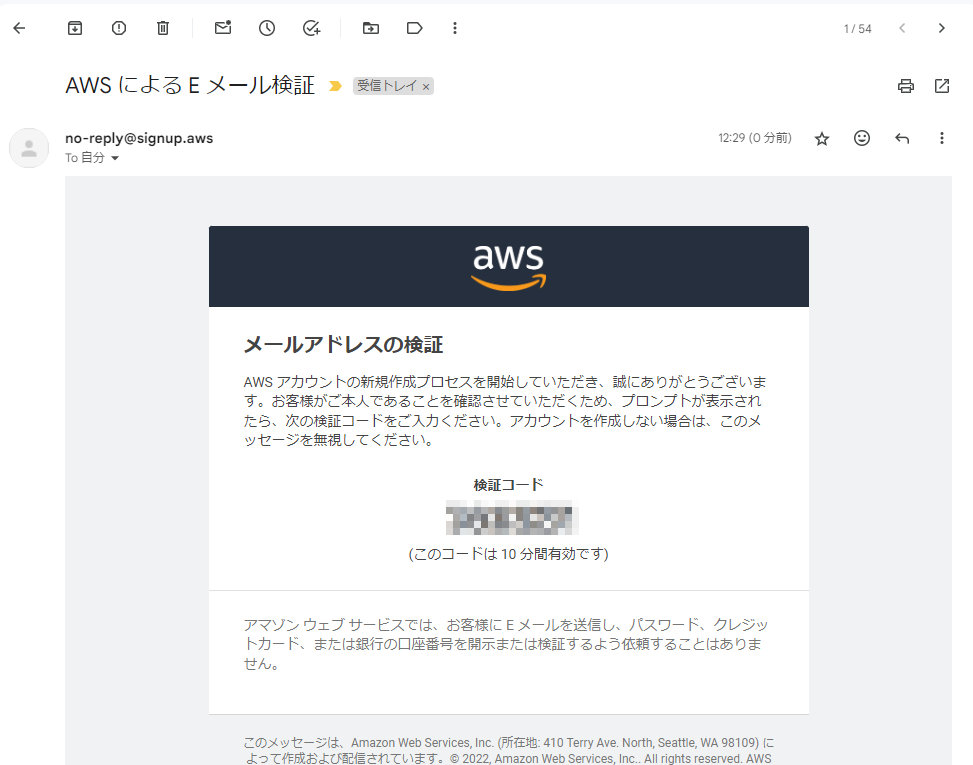This screenshot has height=765, width=973.
Task: Print this email conversation
Action: click(906, 86)
